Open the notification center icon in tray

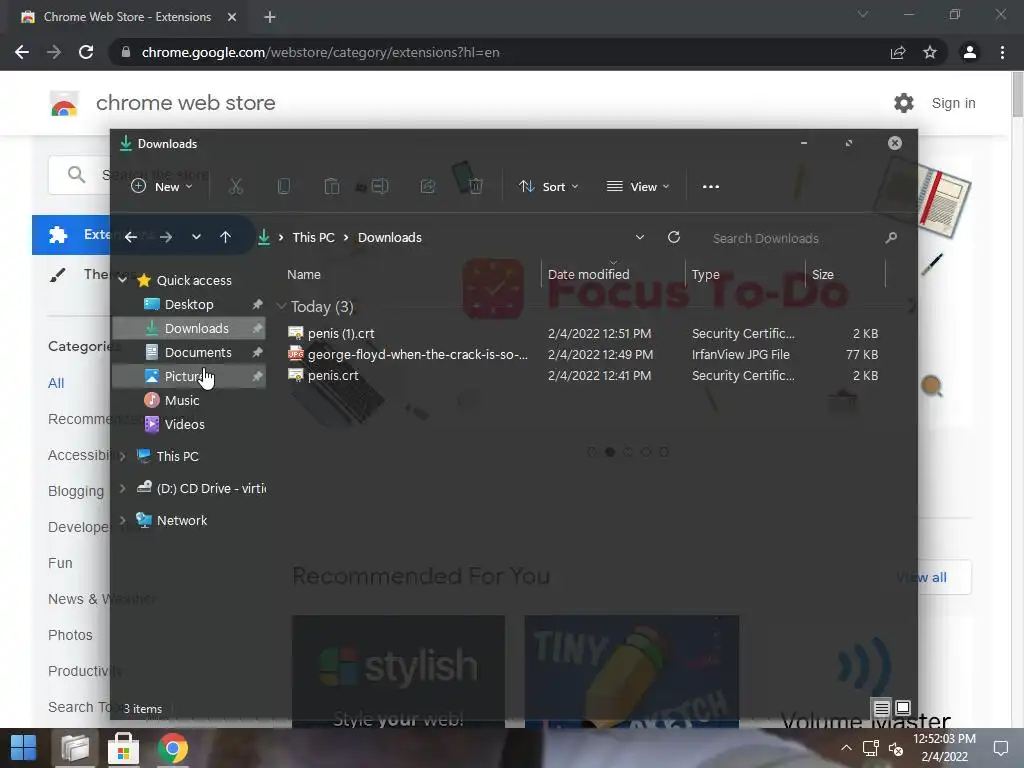coord(1000,748)
